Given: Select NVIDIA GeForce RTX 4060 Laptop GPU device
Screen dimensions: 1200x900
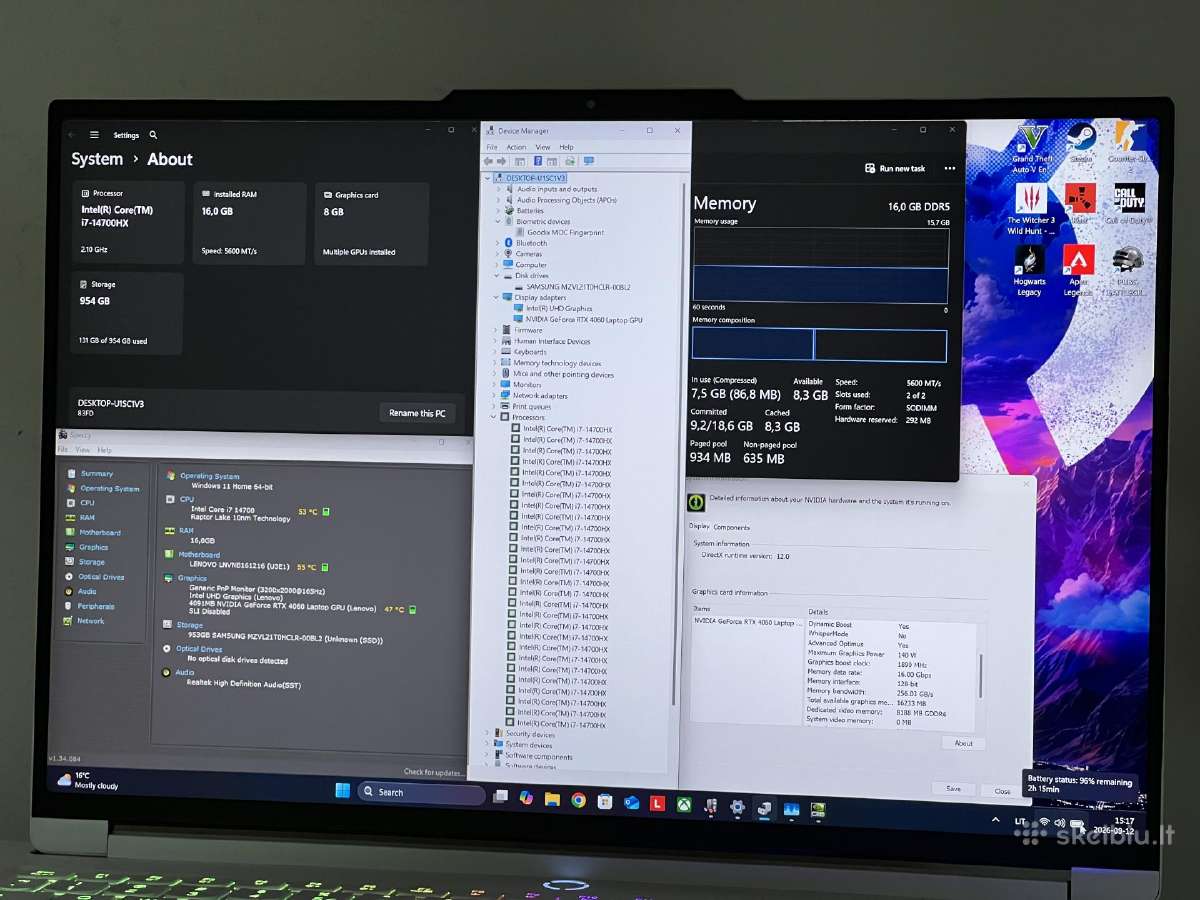Looking at the screenshot, I should click(584, 320).
